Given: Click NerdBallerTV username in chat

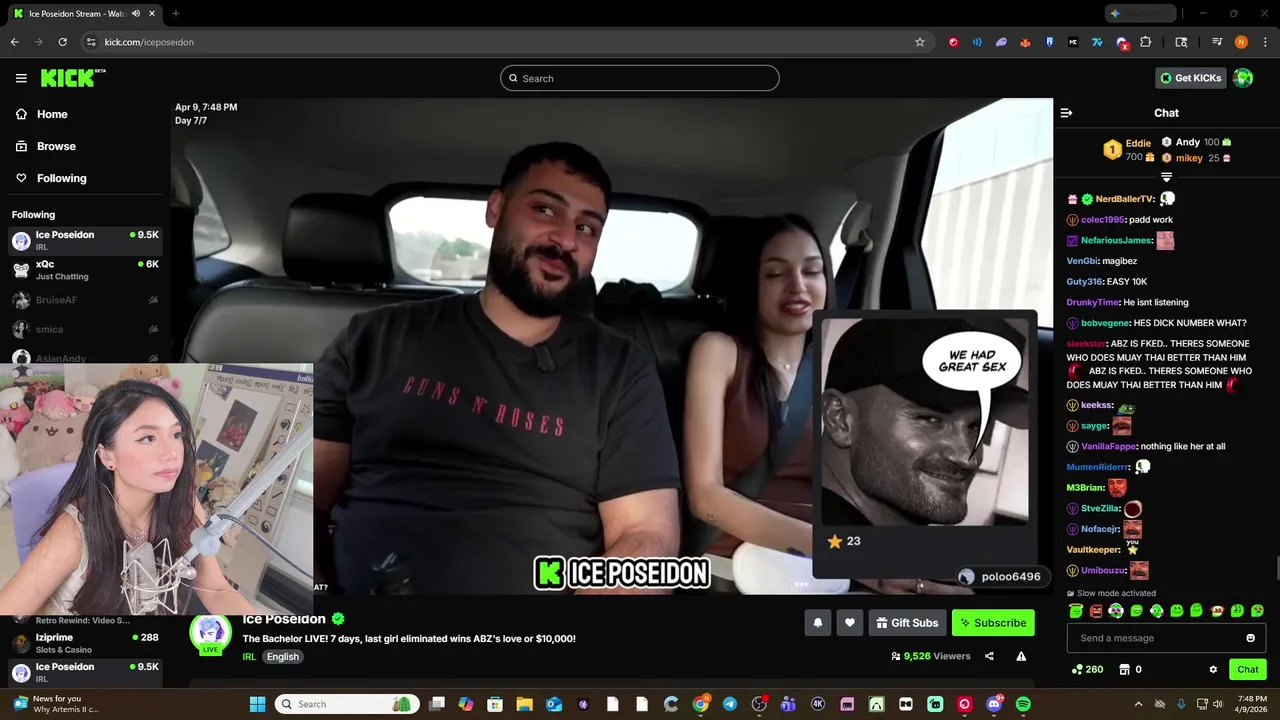Looking at the screenshot, I should point(1125,199).
